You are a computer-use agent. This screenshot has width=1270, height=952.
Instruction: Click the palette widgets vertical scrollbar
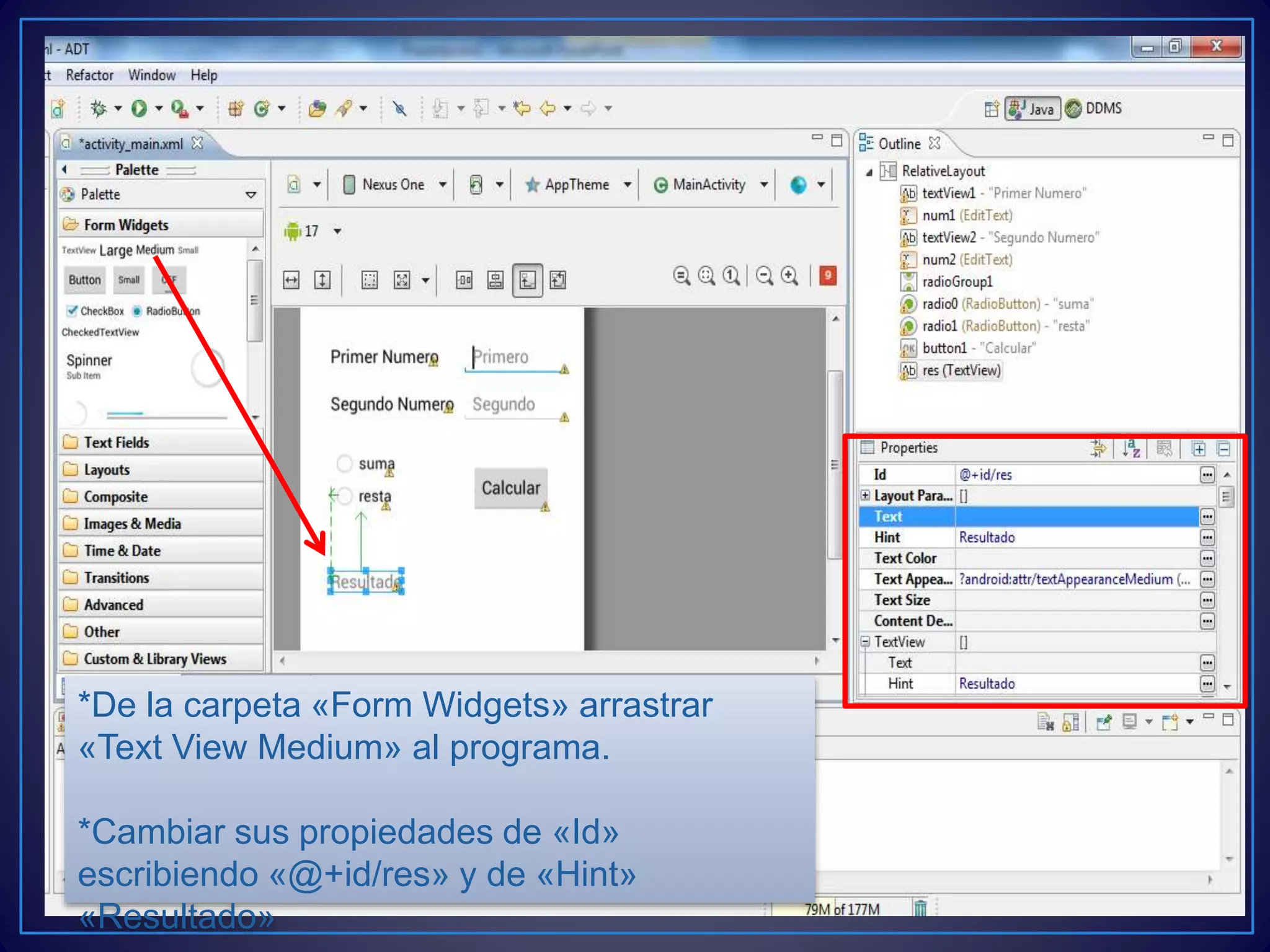click(x=254, y=302)
